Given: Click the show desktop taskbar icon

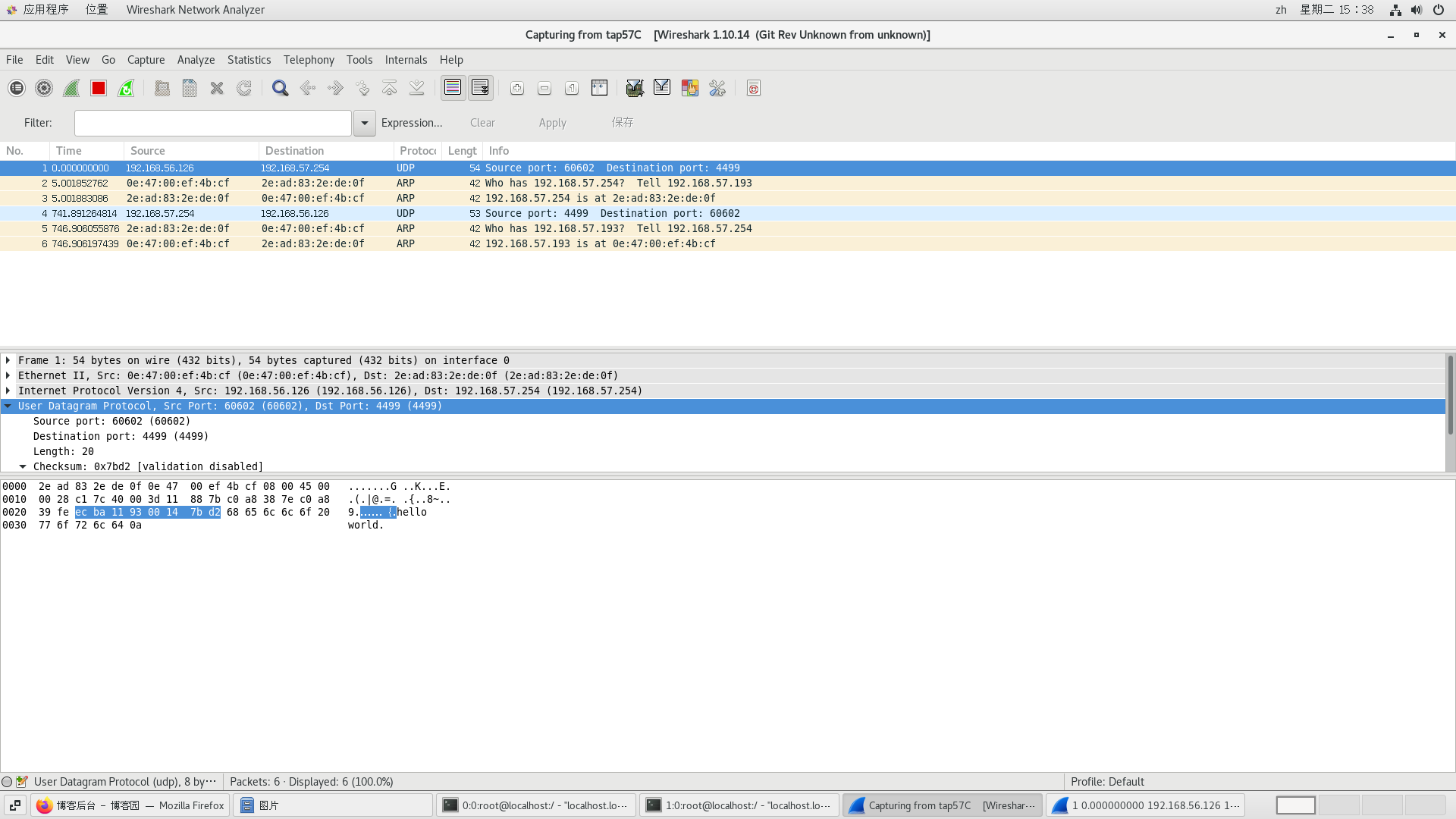Looking at the screenshot, I should click(15, 805).
